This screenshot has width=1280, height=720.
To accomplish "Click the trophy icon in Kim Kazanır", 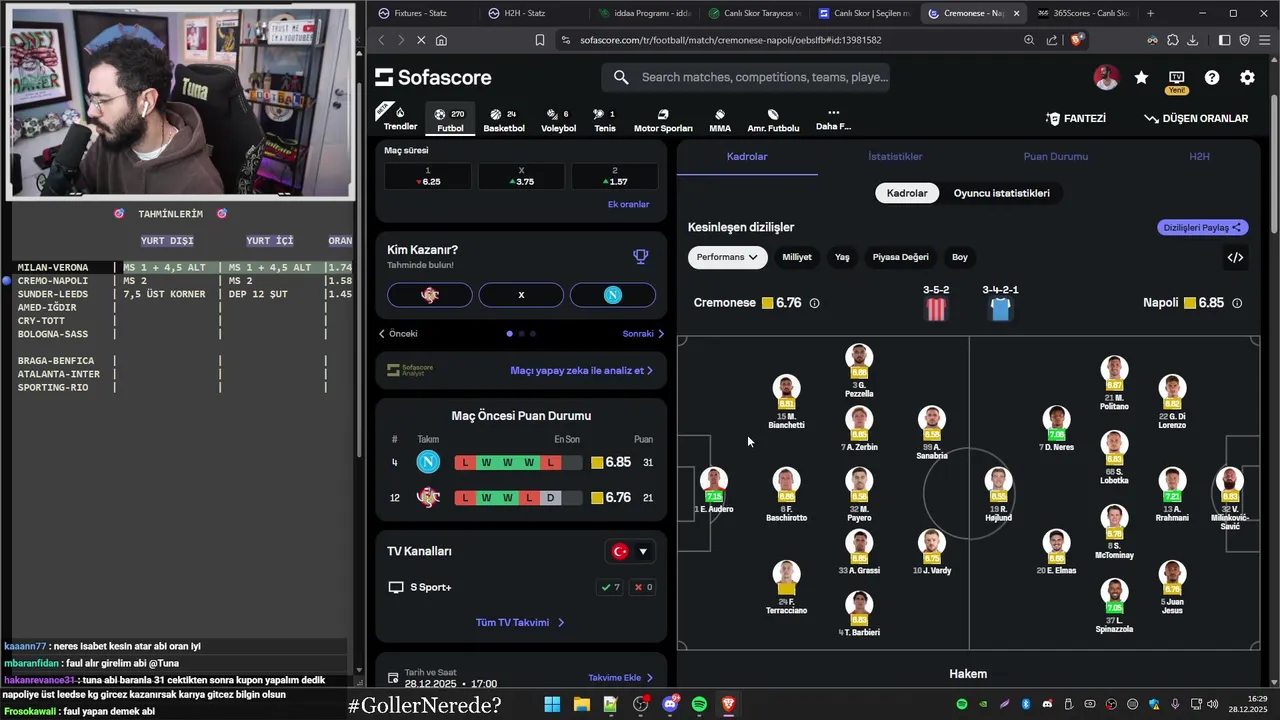I will 641,256.
